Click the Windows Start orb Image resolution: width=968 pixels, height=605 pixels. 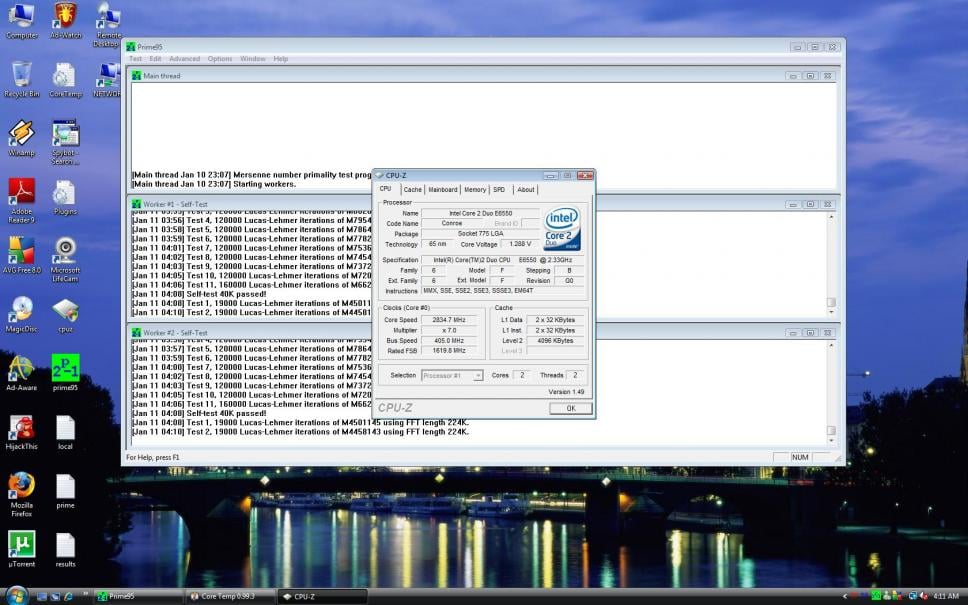(17, 595)
